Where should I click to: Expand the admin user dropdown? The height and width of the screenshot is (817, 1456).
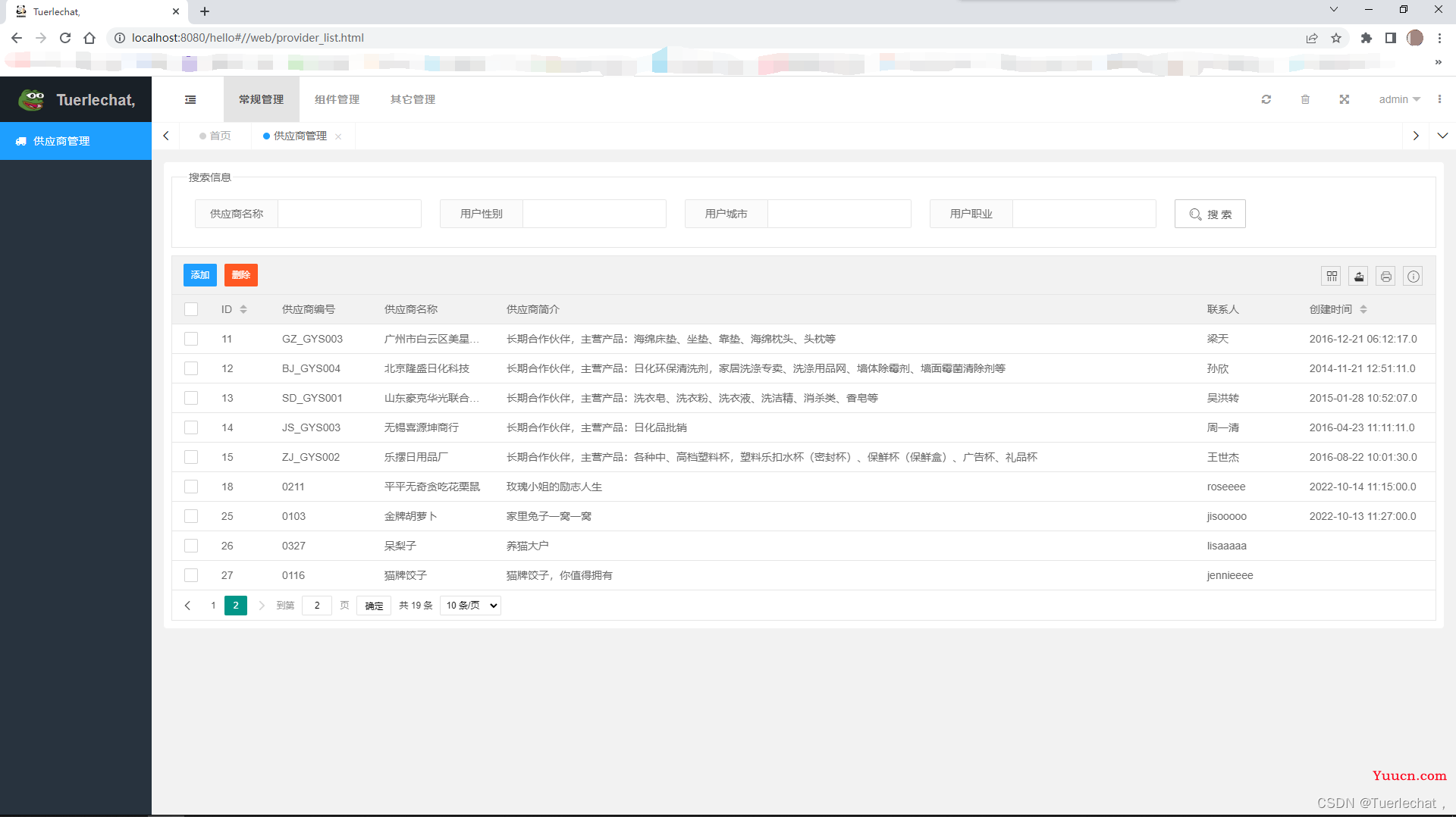pyautogui.click(x=1399, y=99)
